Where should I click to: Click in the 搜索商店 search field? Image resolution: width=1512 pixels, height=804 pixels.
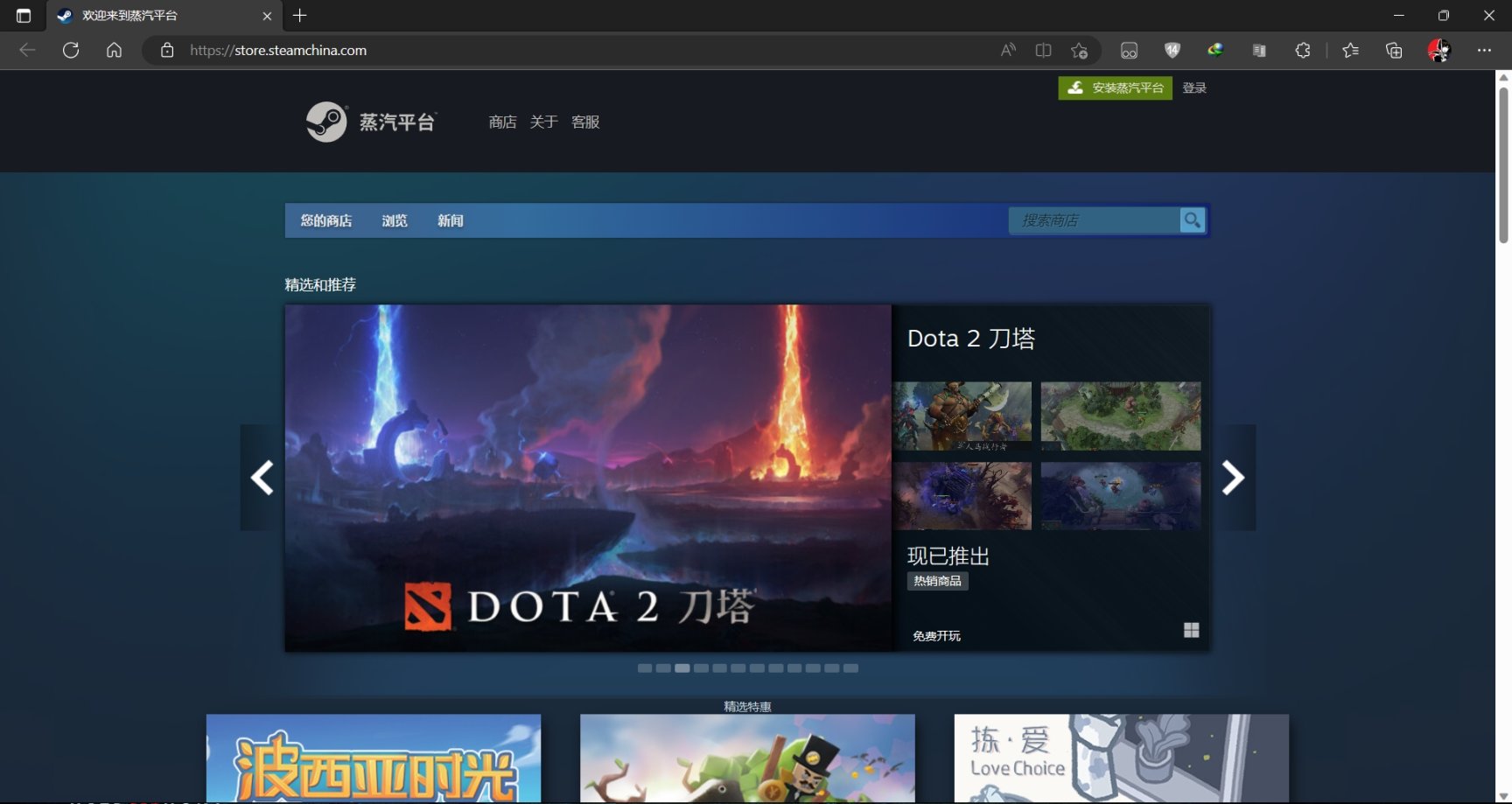pos(1094,220)
